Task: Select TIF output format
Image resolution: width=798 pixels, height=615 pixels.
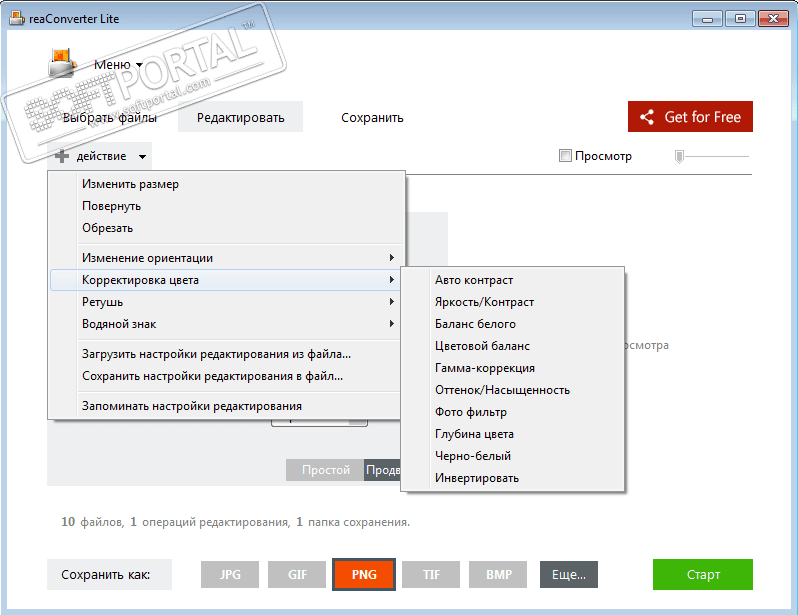Action: click(431, 575)
